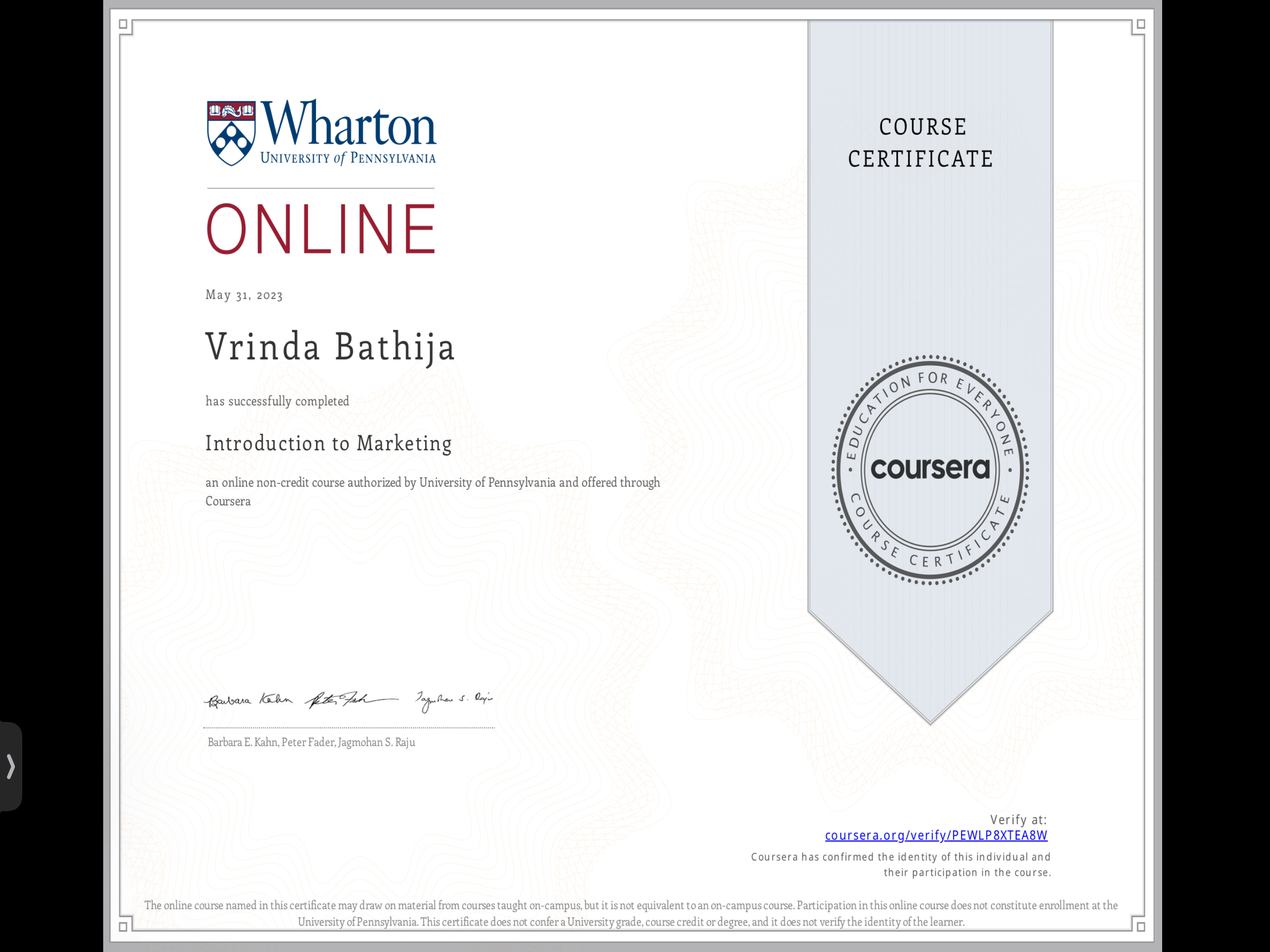This screenshot has width=1270, height=952.
Task: Click the COURSE CERTIFICATE ribbon heading
Action: 921,143
